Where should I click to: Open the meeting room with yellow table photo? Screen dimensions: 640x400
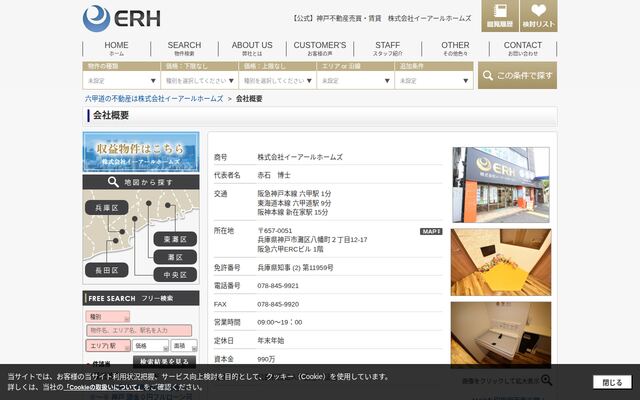[x=501, y=262]
